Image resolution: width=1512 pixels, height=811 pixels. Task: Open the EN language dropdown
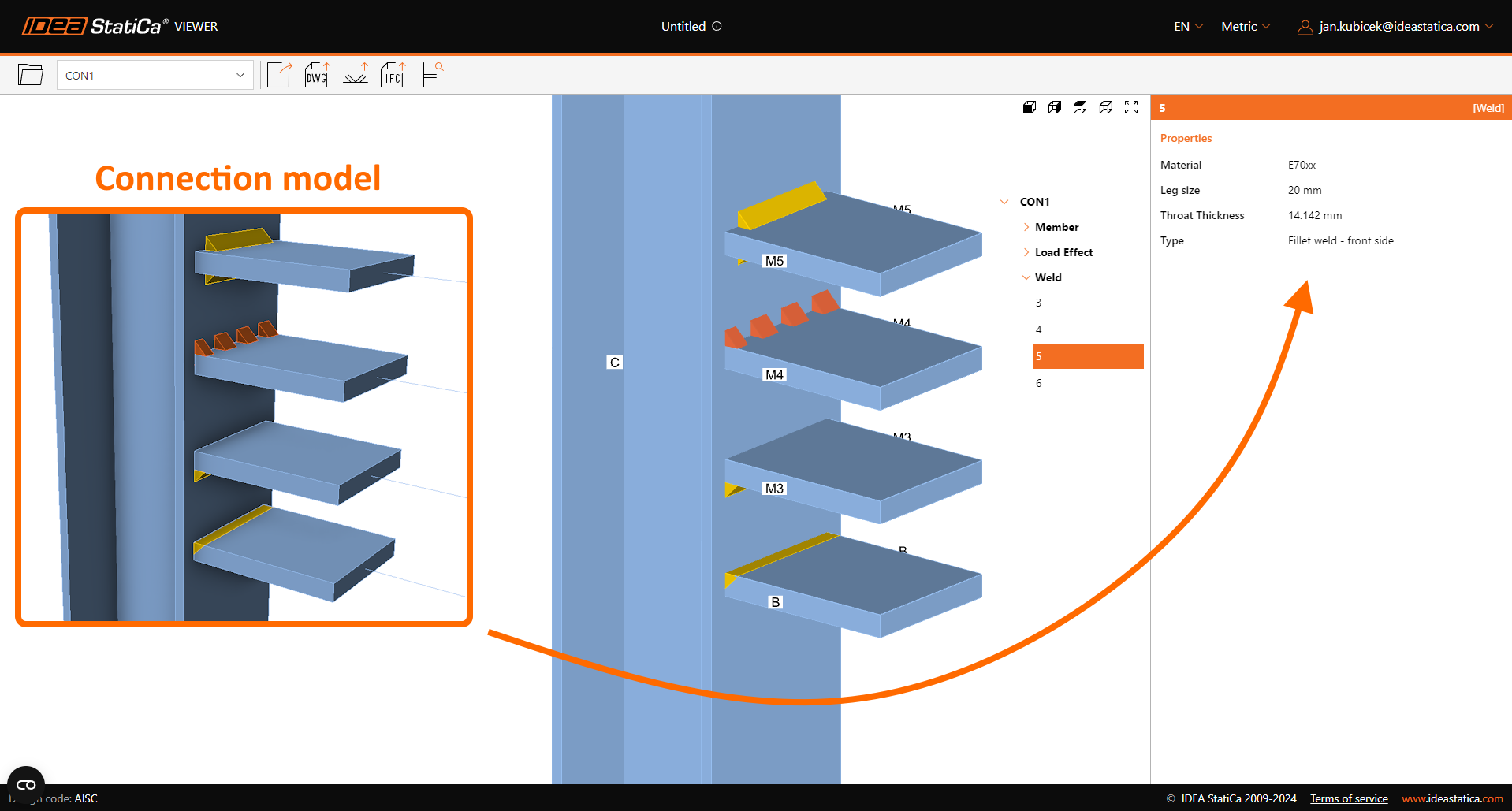(1188, 26)
